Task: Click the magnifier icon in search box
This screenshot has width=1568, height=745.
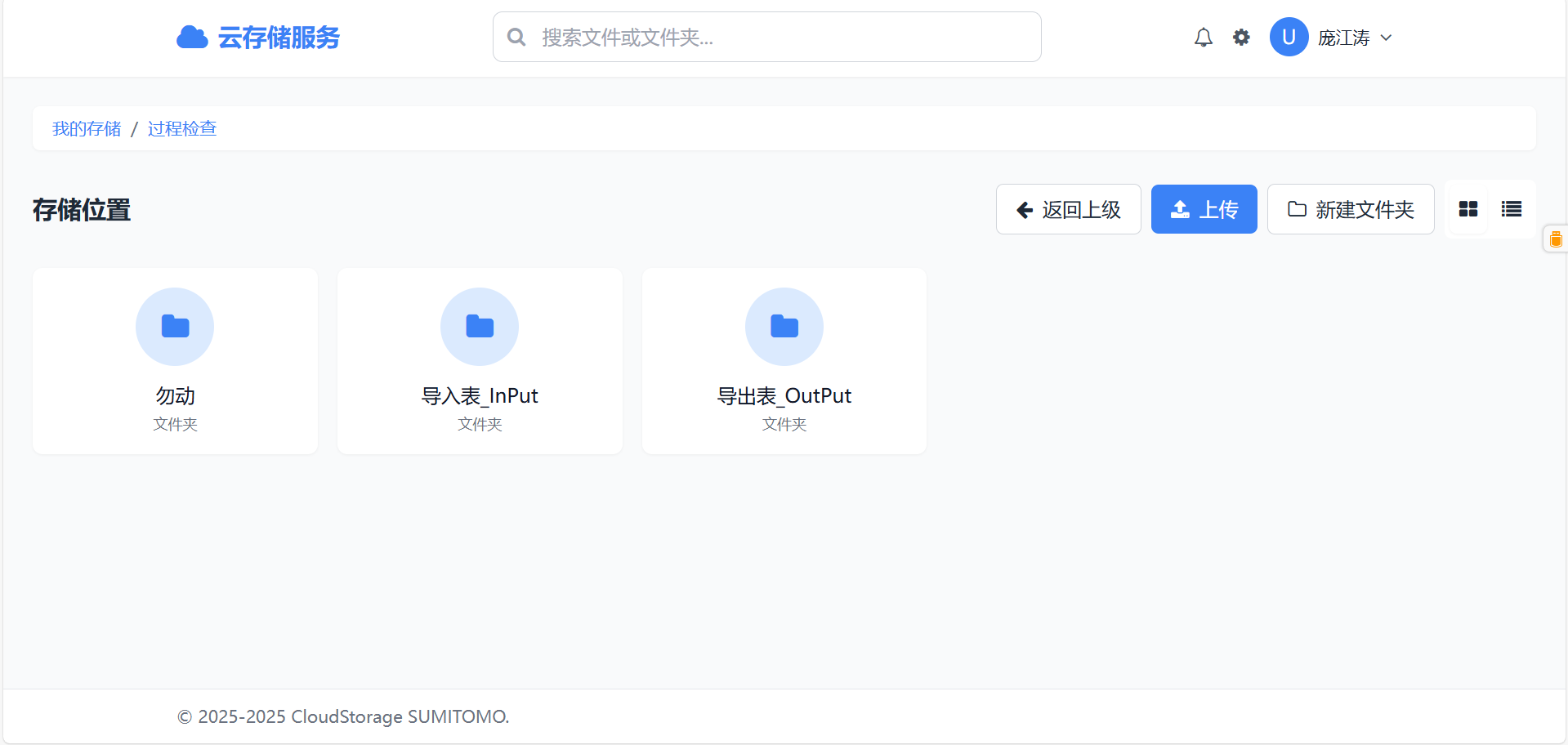Action: coord(516,38)
